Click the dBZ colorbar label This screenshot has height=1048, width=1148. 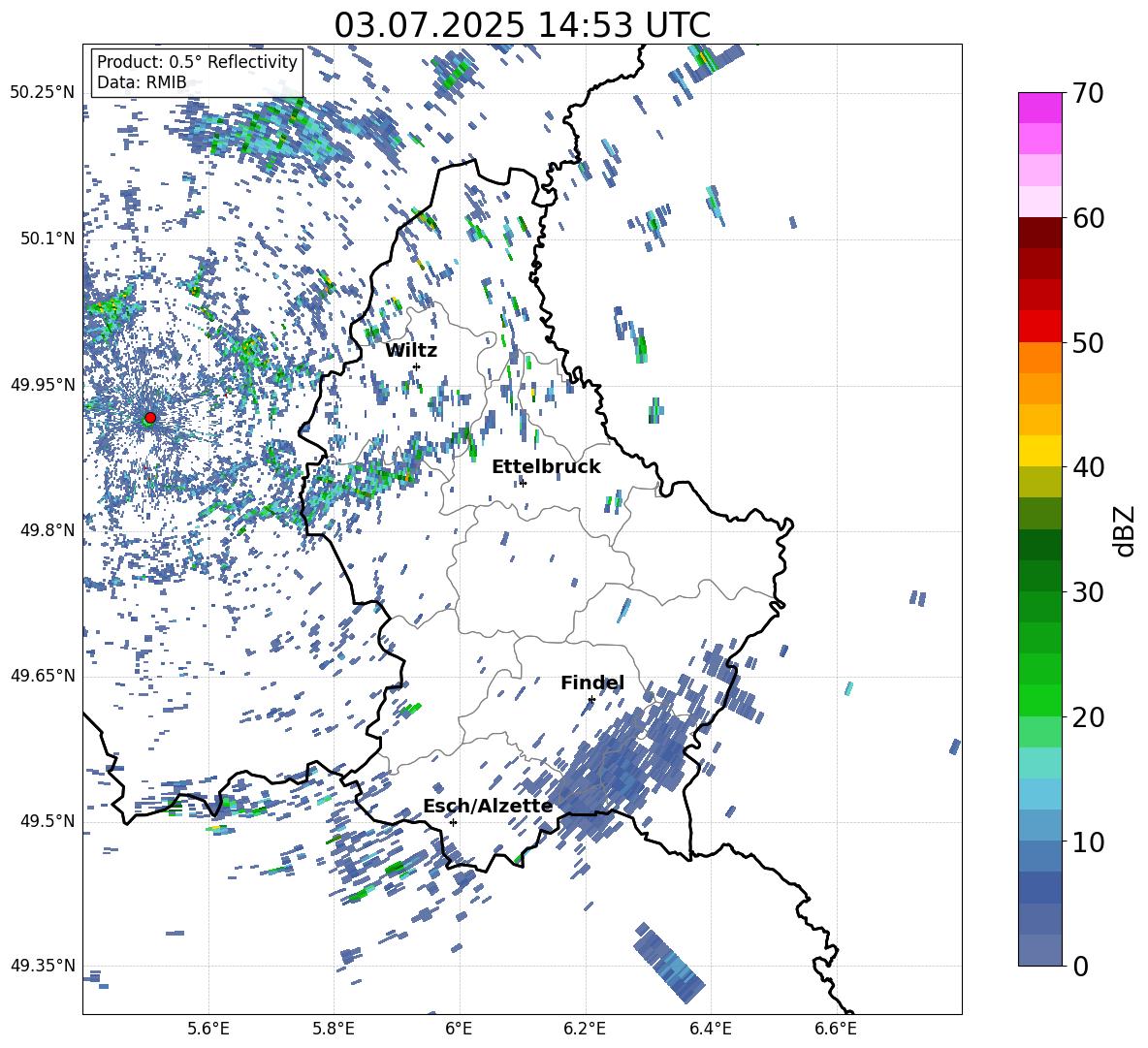click(x=1124, y=530)
